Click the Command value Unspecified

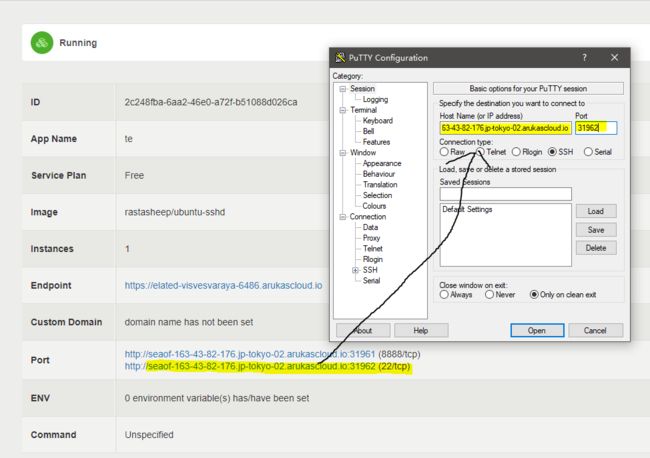(149, 435)
